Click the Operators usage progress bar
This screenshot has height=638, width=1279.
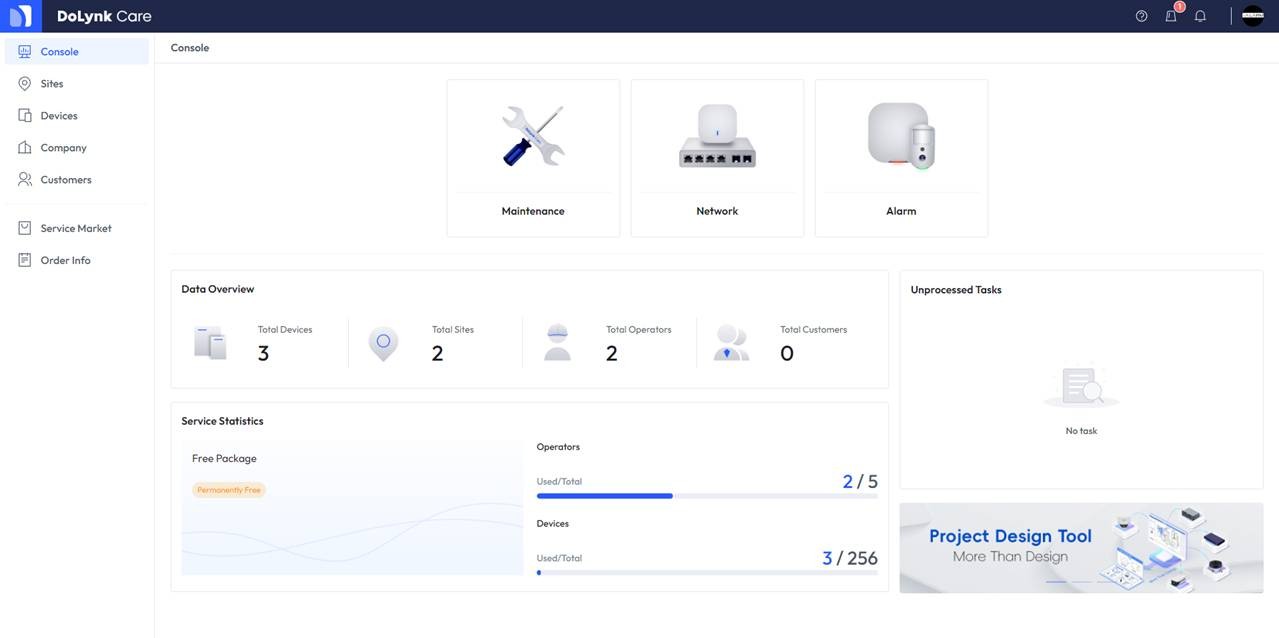706,496
